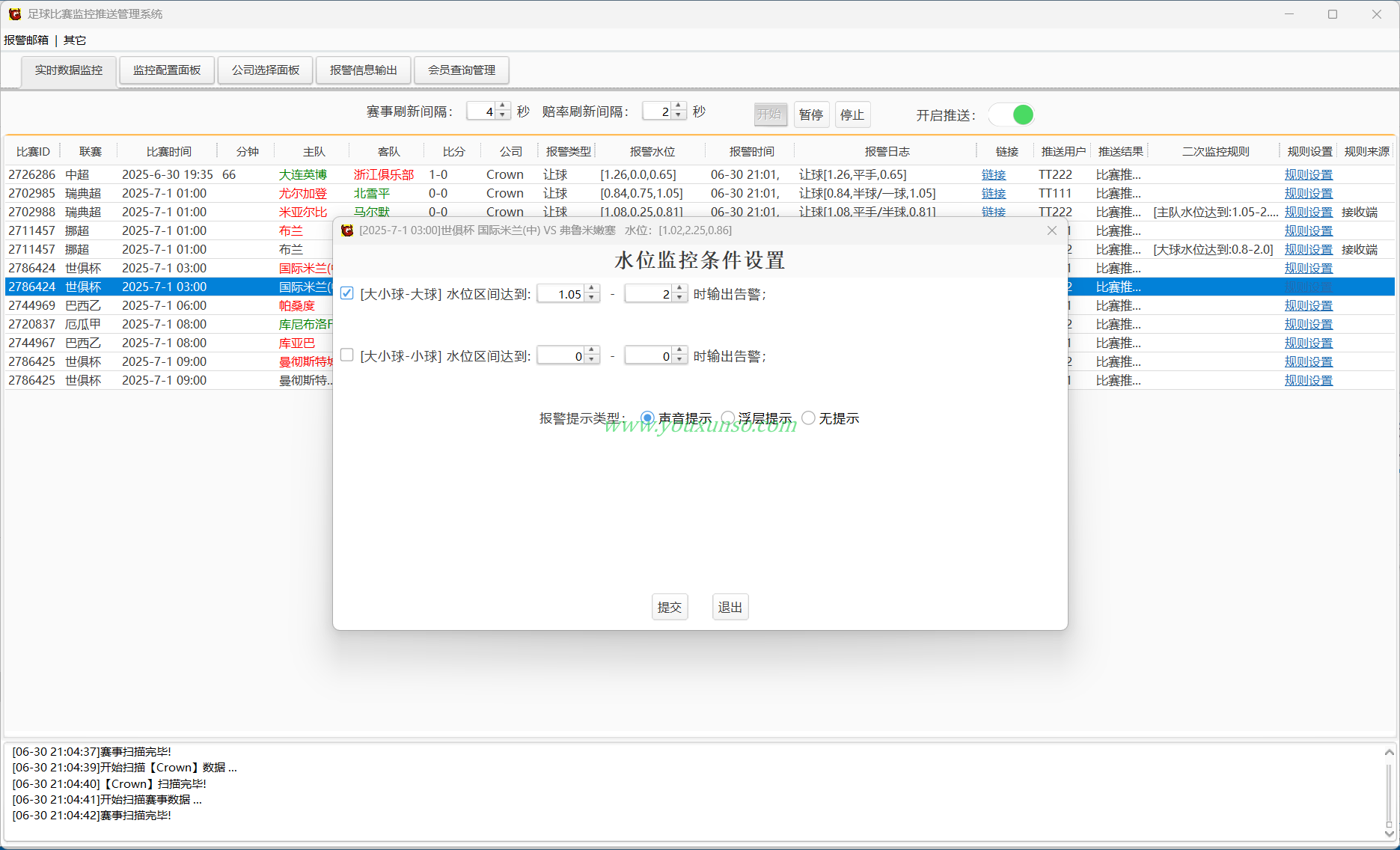Lower 大球 lower bound 1.05 down arrow

point(592,299)
